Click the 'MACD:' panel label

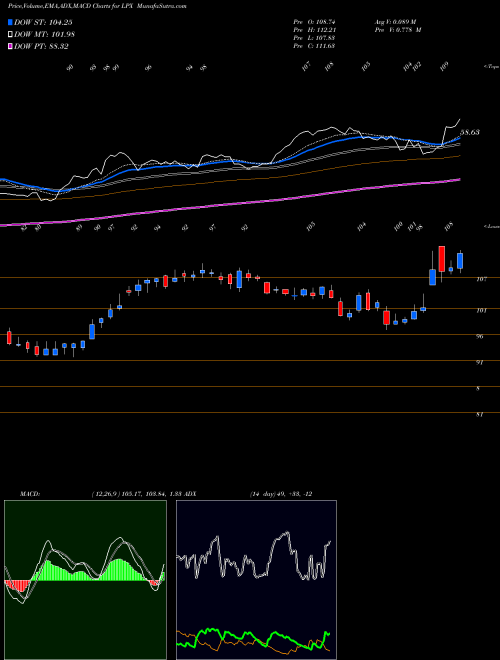click(30, 494)
